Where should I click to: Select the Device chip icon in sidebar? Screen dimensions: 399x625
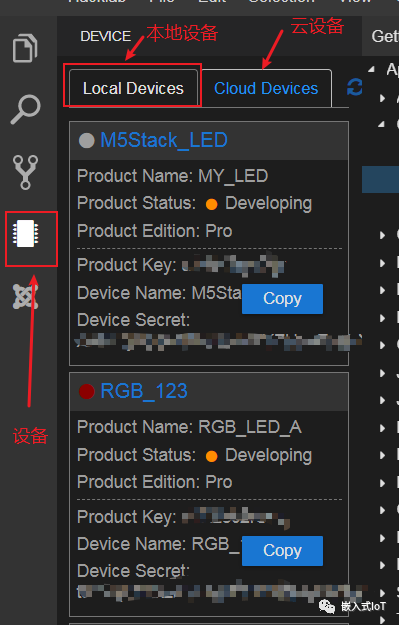click(26, 234)
